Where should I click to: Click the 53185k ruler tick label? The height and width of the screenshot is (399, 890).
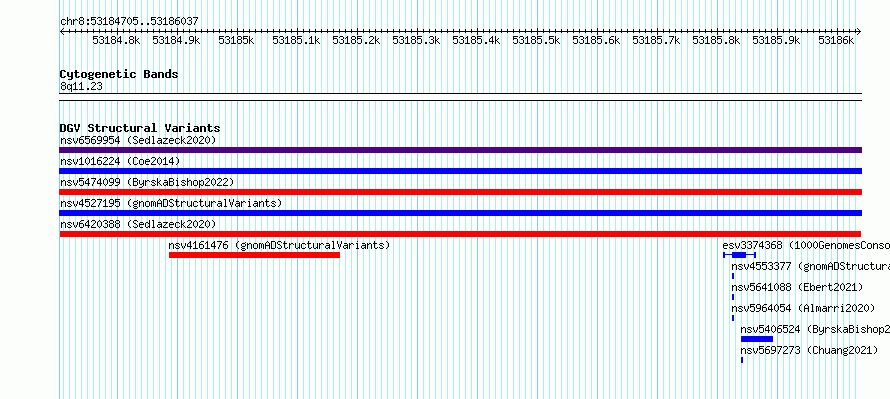(236, 40)
